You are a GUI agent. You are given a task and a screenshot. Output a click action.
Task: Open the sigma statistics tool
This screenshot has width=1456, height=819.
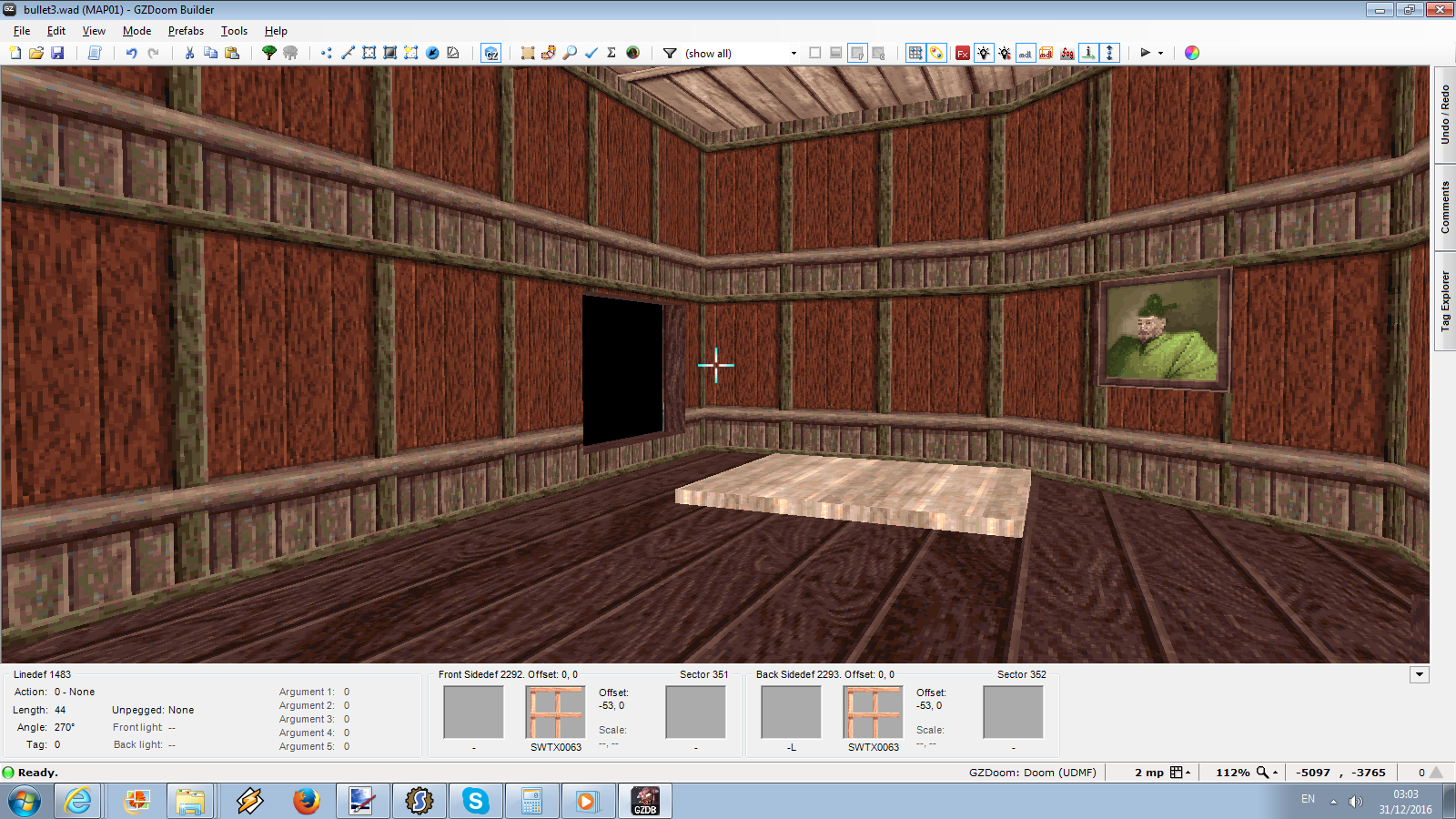[x=612, y=53]
